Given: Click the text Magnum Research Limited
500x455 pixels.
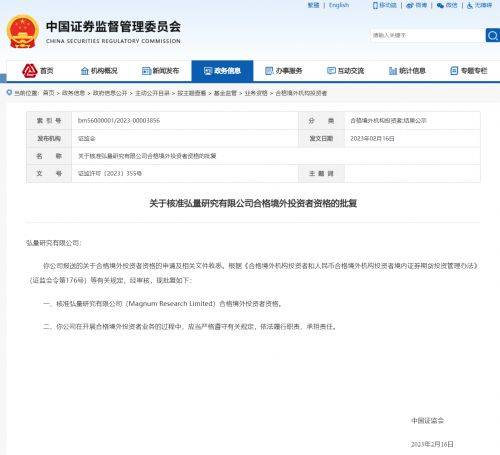Looking at the screenshot, I should (170, 304).
